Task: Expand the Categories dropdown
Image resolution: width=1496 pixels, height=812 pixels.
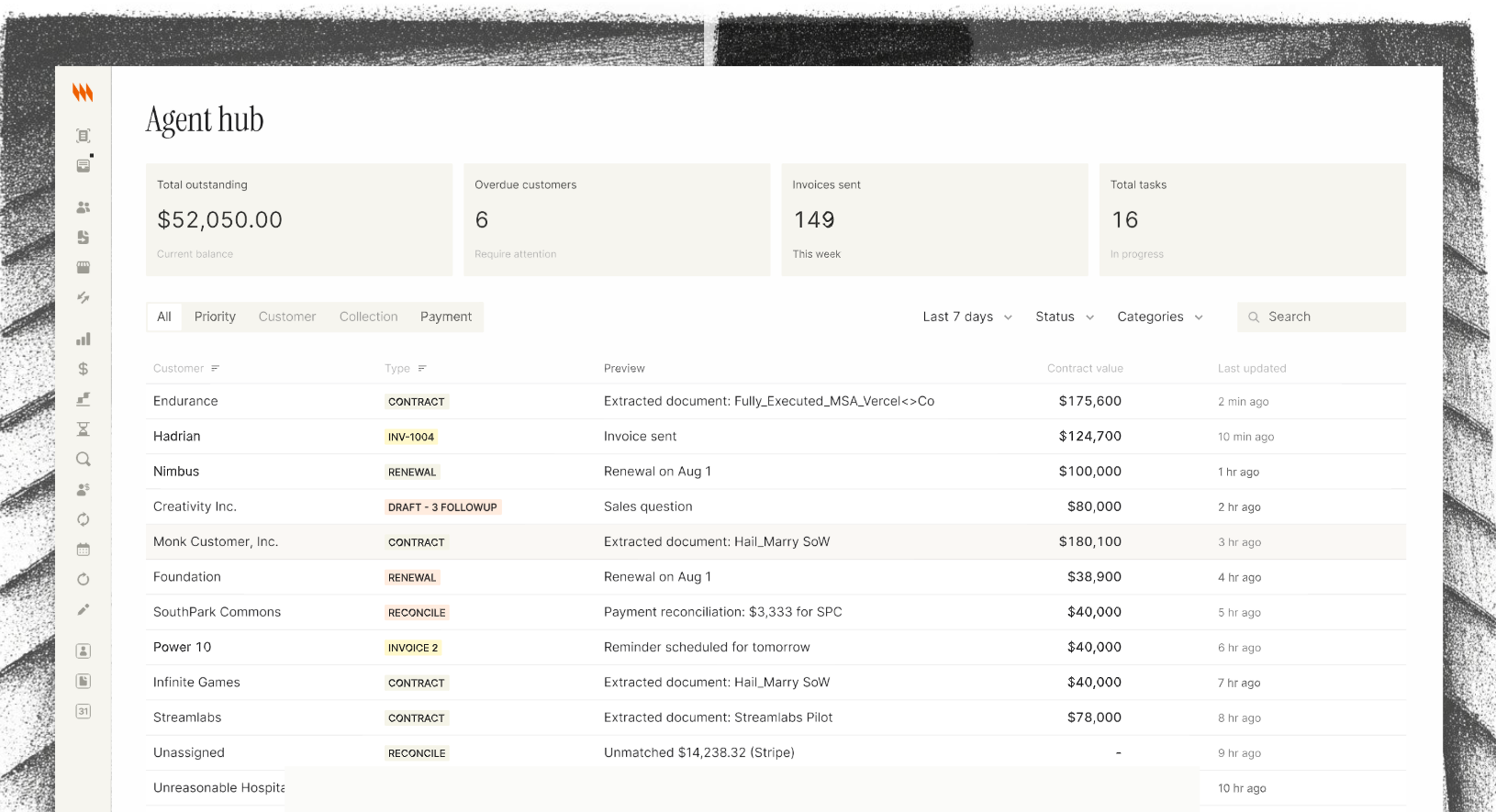Action: 1160,317
